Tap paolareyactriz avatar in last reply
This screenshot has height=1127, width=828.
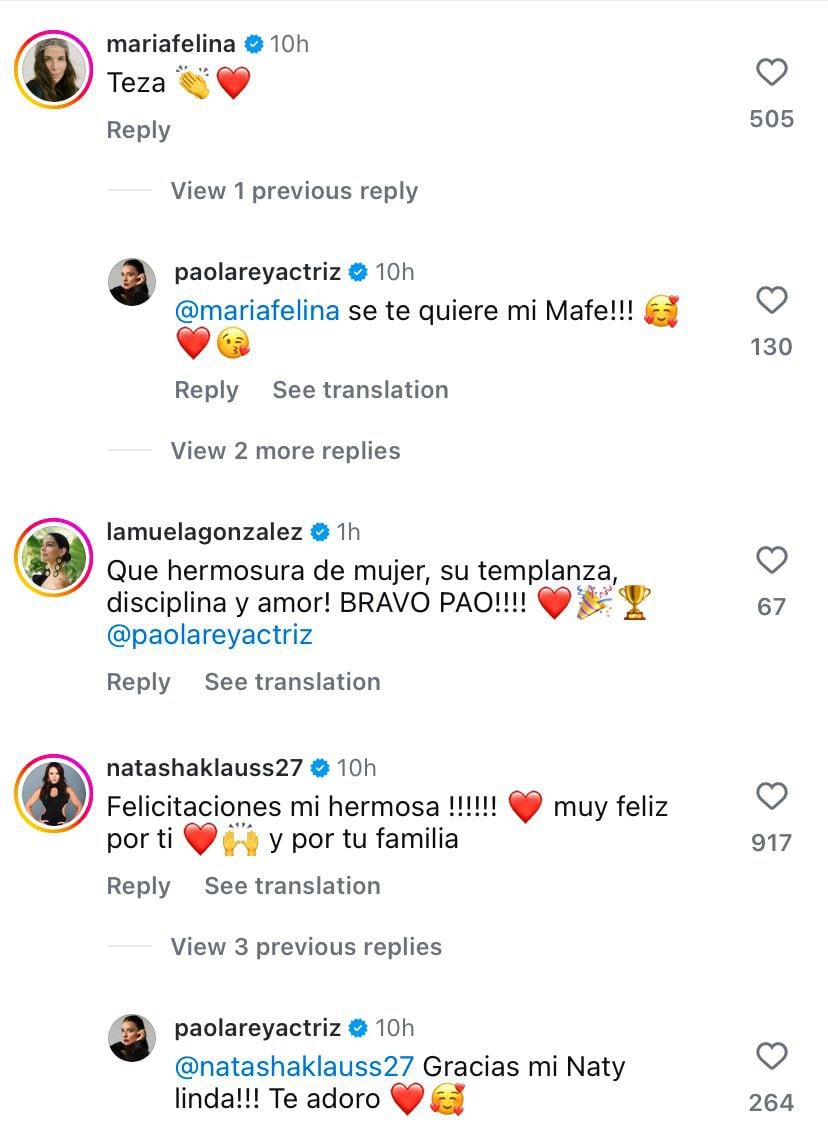(x=132, y=1042)
